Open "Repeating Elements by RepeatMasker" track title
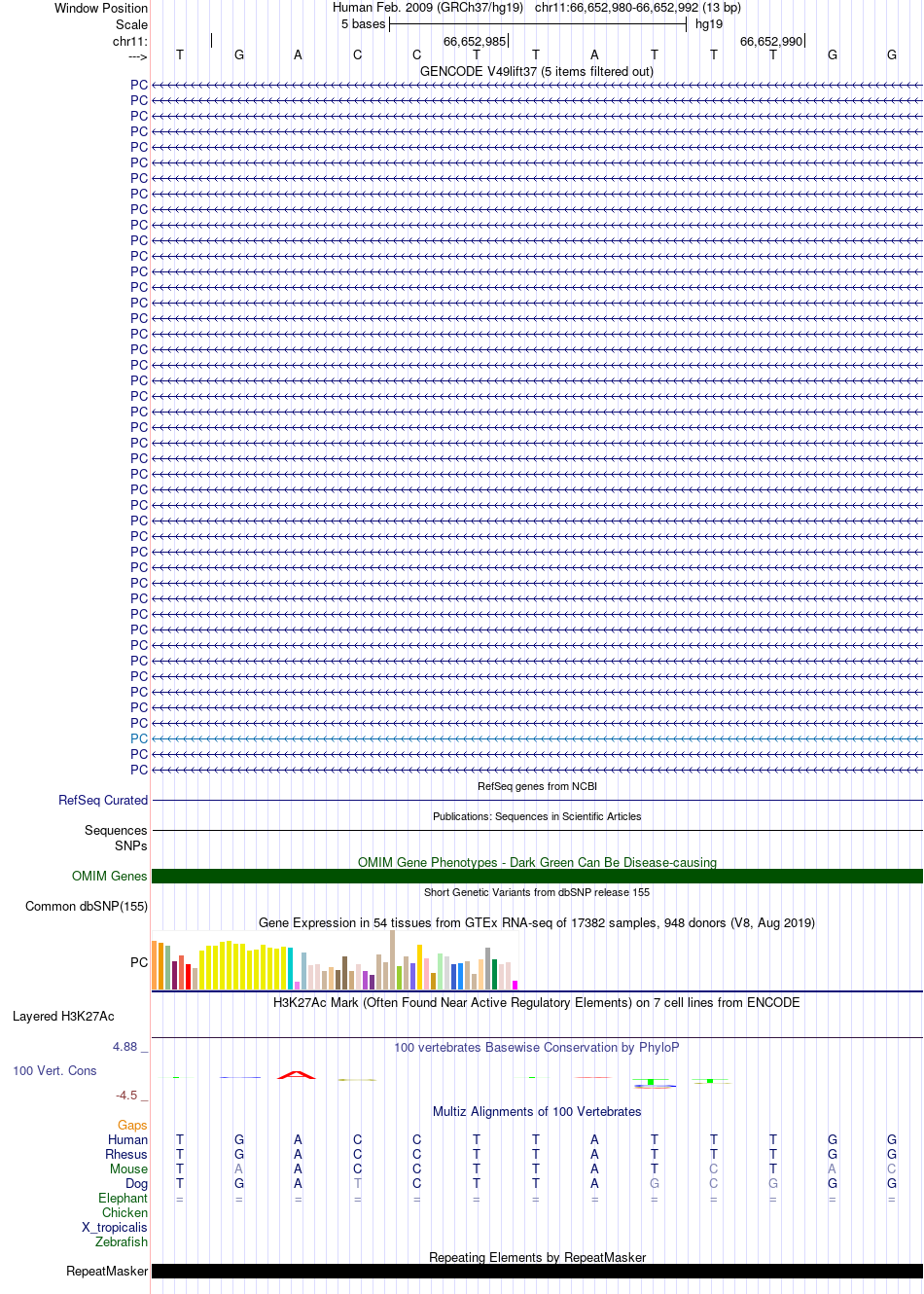 pos(537,1257)
